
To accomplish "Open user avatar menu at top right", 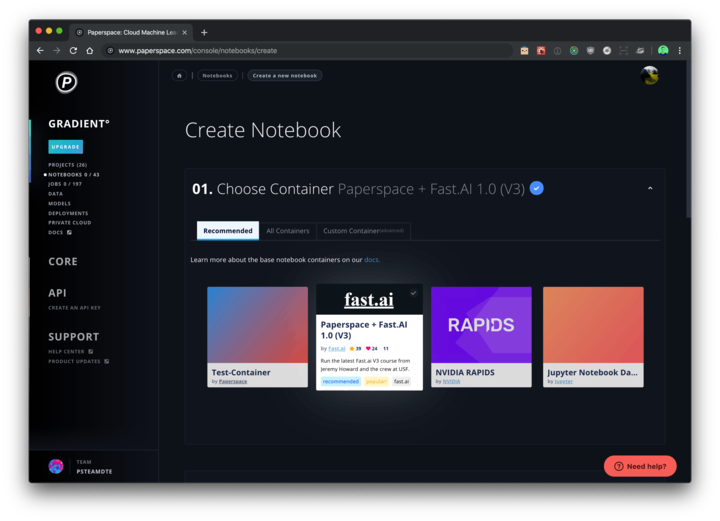I will pyautogui.click(x=650, y=76).
